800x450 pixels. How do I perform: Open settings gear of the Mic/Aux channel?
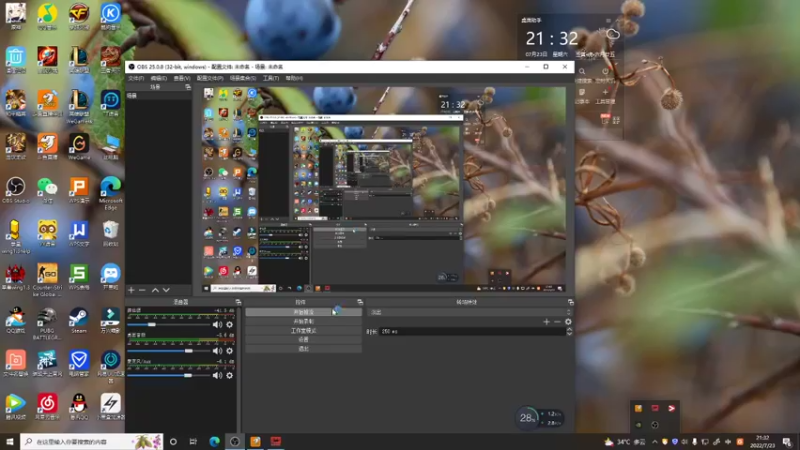point(230,376)
